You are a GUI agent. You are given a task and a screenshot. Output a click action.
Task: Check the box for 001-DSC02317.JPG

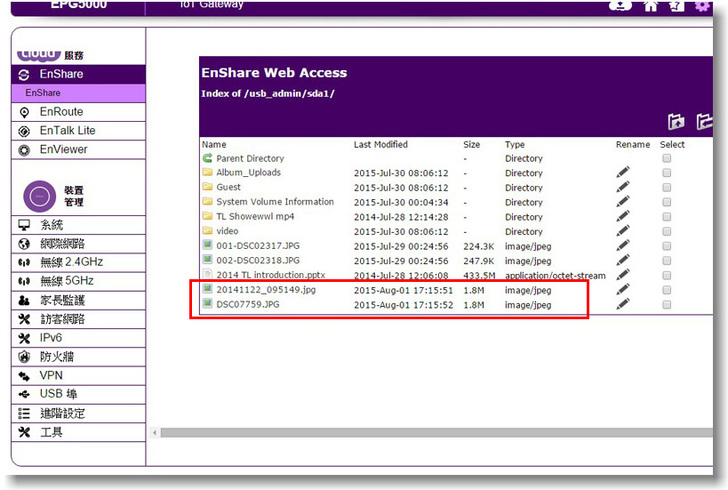coord(667,245)
